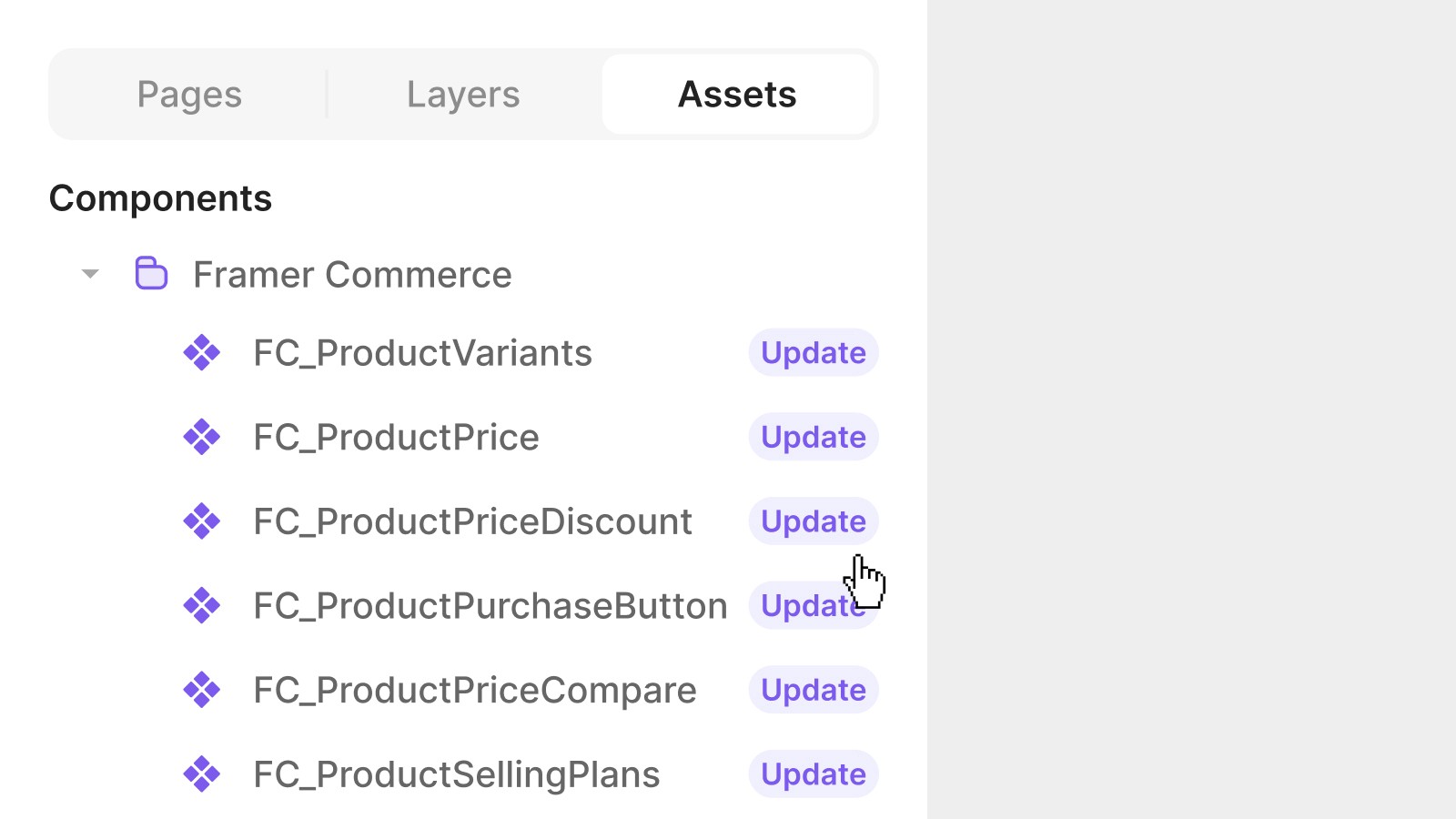Image resolution: width=1456 pixels, height=819 pixels.
Task: Select the FC_ProductPriceDiscount label
Action: pyautogui.click(x=472, y=521)
